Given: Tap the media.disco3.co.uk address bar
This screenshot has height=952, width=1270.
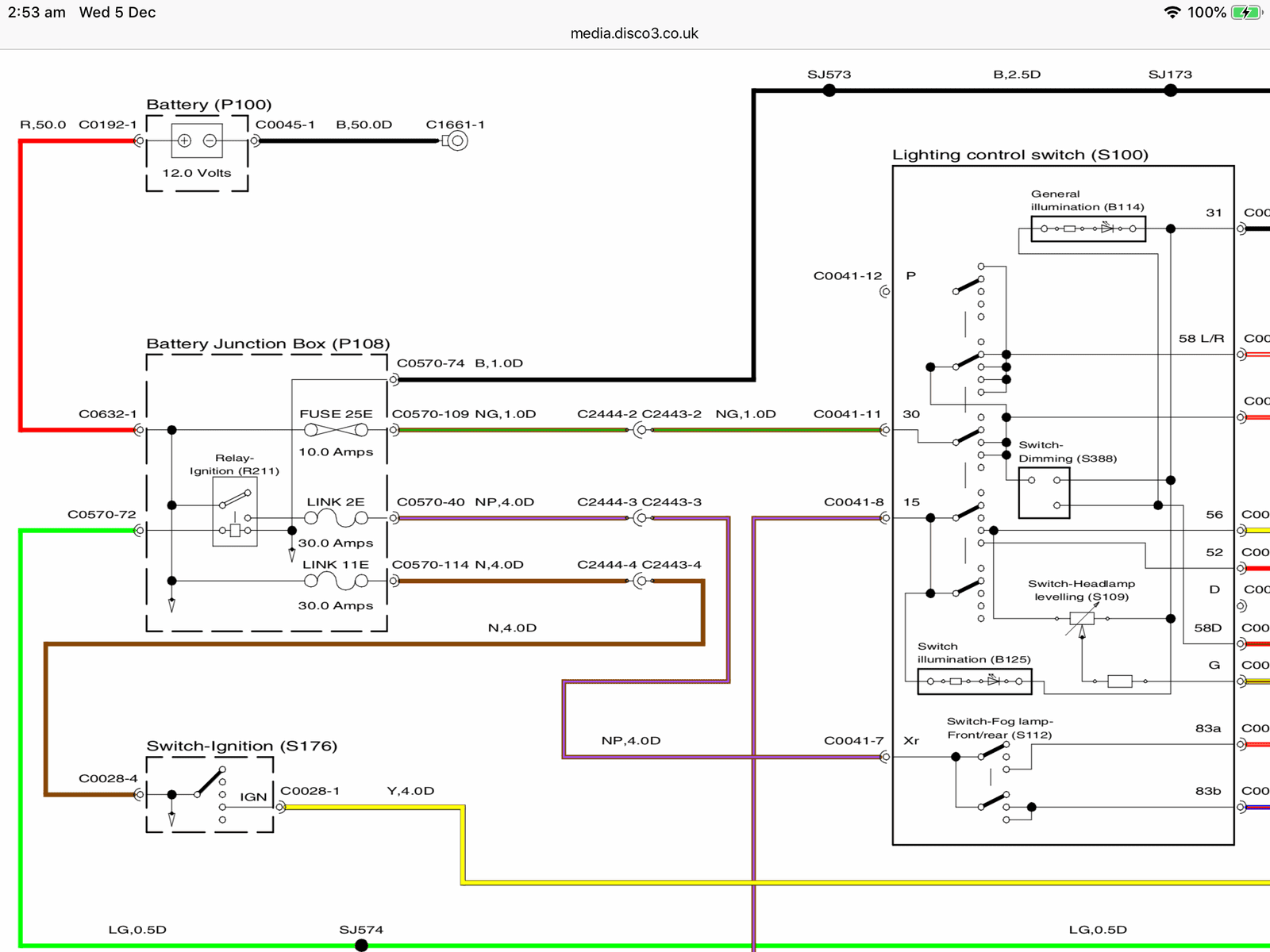Looking at the screenshot, I should pos(634,33).
